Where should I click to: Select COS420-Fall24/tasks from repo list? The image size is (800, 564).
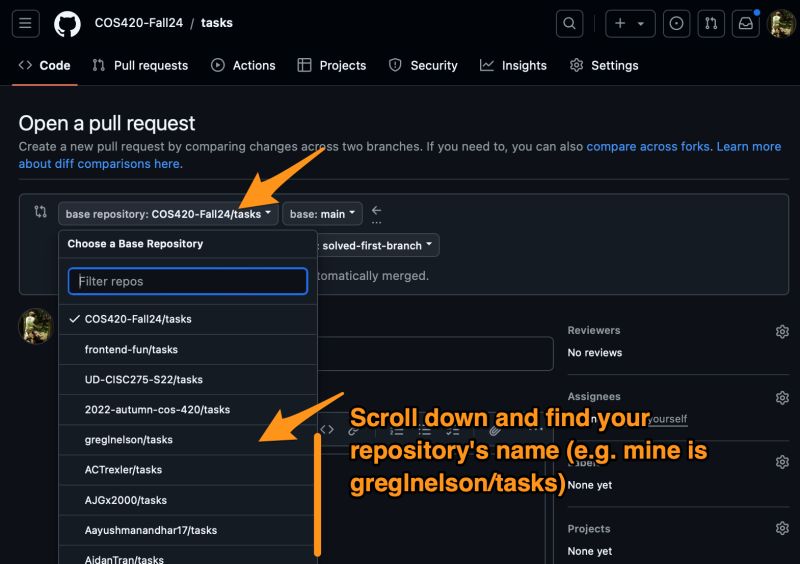pos(188,319)
